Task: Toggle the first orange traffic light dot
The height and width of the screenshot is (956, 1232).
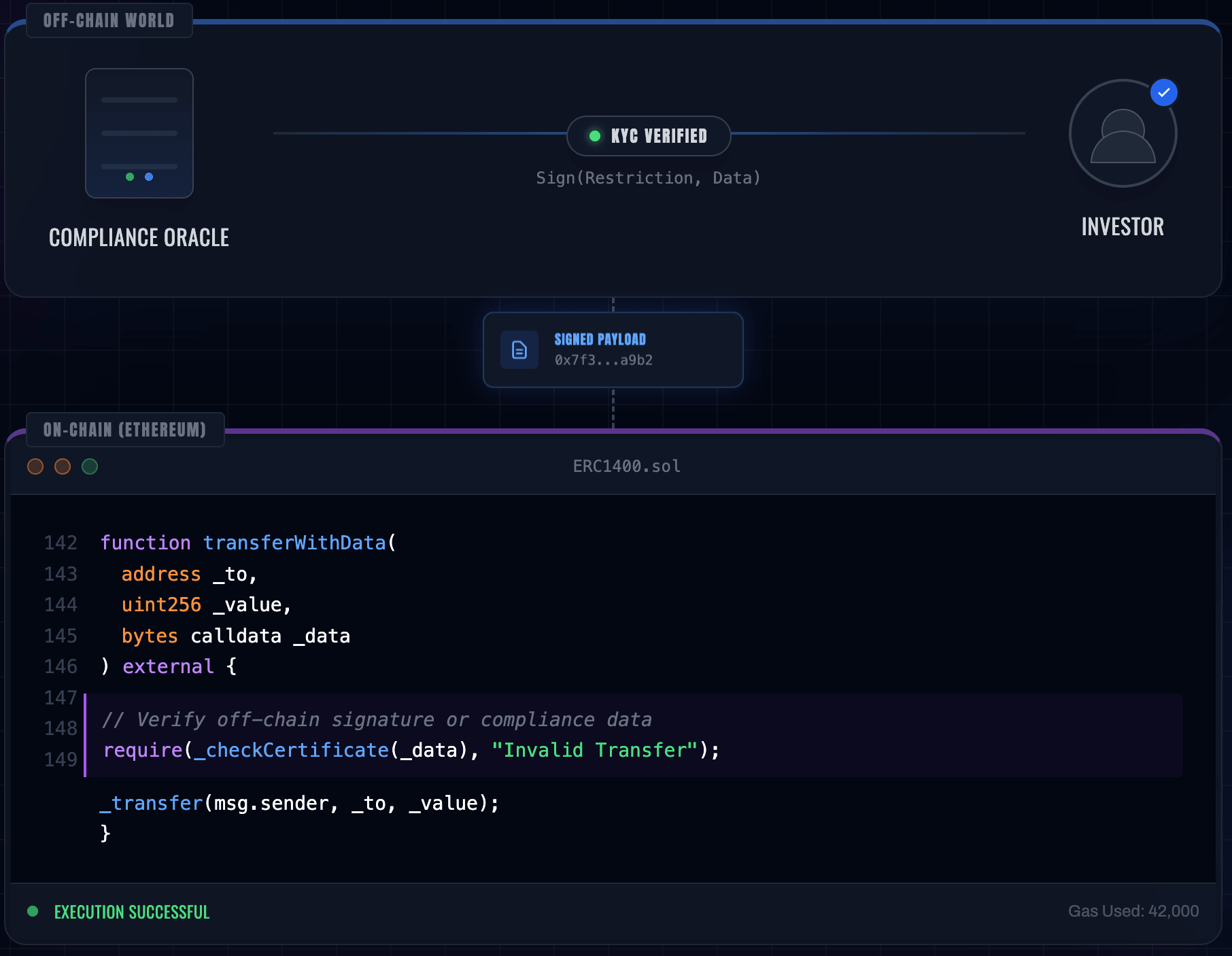Action: pos(35,466)
